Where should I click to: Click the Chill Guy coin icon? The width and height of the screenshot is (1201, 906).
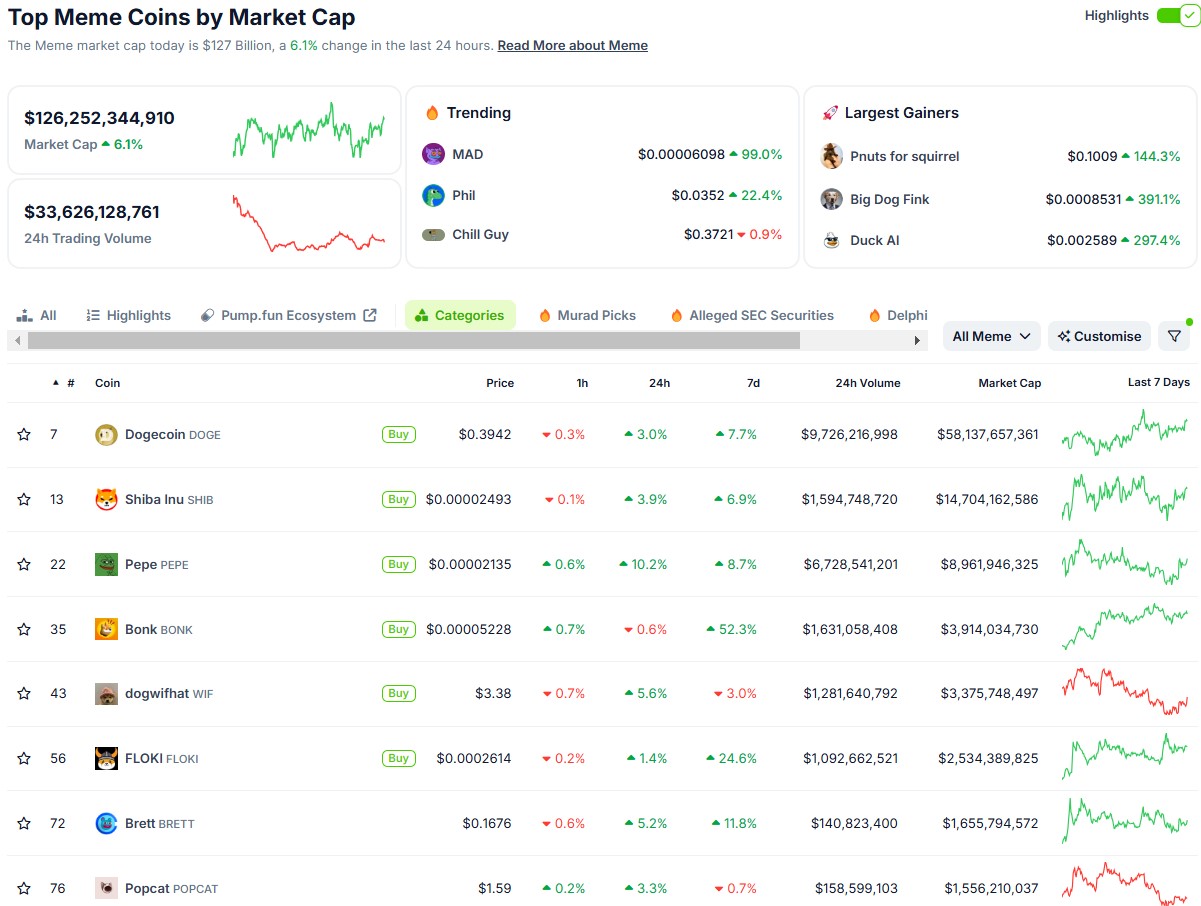433,235
